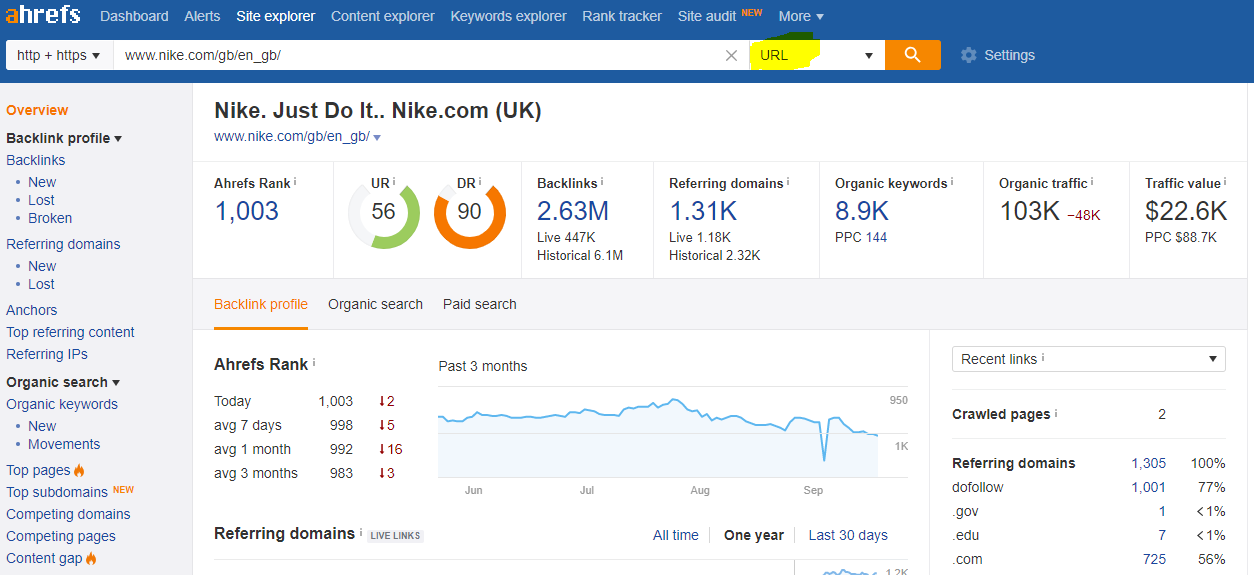Open Keywords explorer in top navigation
The image size is (1254, 575).
(x=508, y=16)
